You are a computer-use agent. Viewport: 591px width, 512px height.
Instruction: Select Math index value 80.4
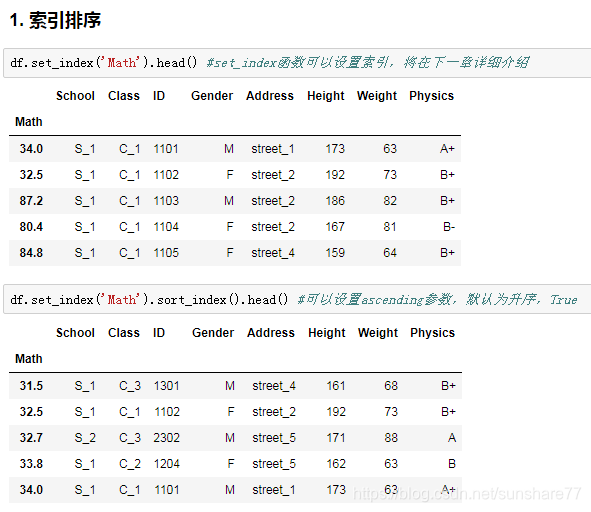click(31, 227)
